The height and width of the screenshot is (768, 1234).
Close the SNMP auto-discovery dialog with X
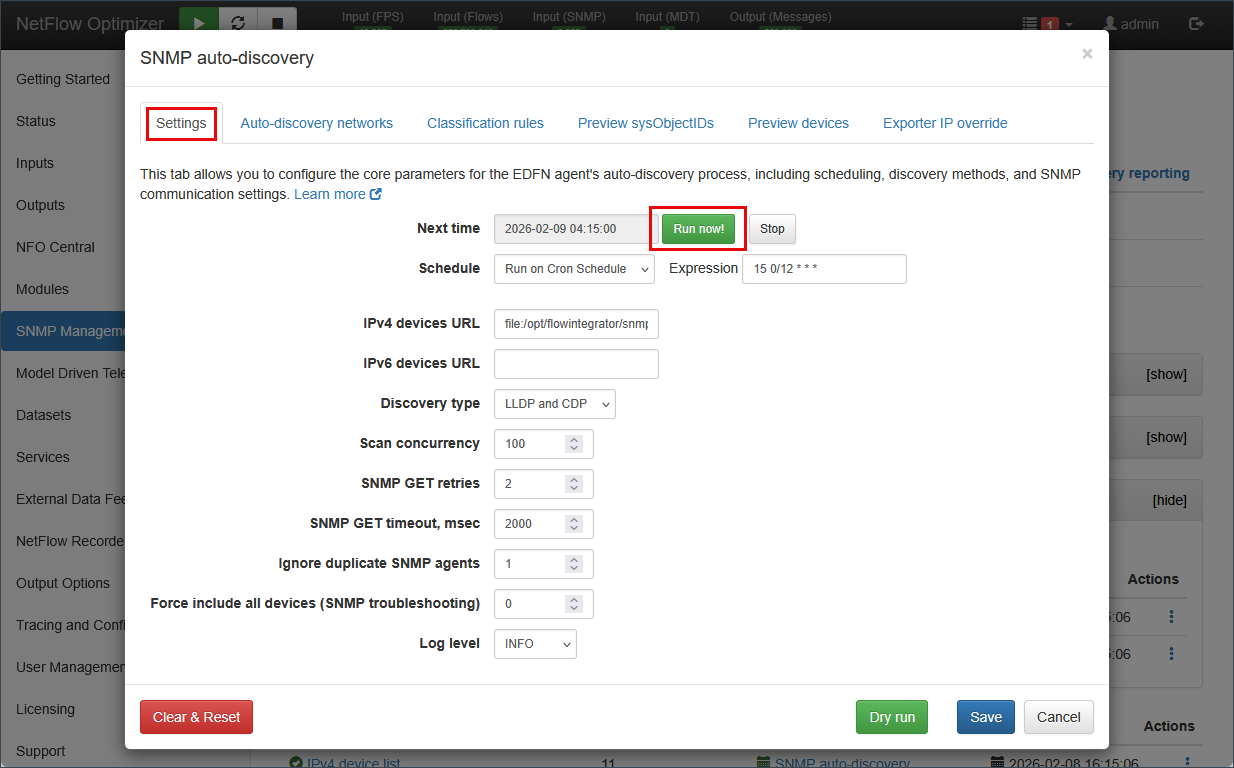(x=1087, y=54)
